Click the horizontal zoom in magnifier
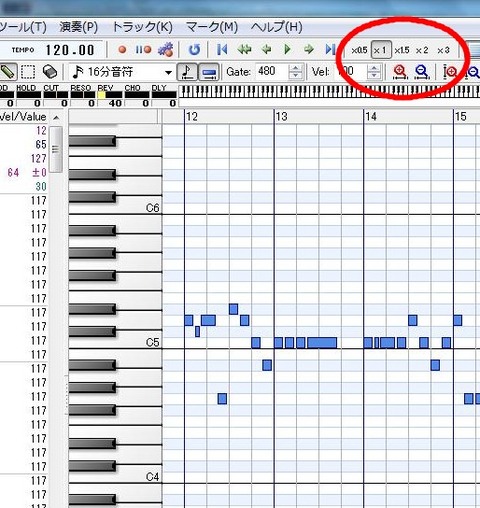 coord(400,72)
